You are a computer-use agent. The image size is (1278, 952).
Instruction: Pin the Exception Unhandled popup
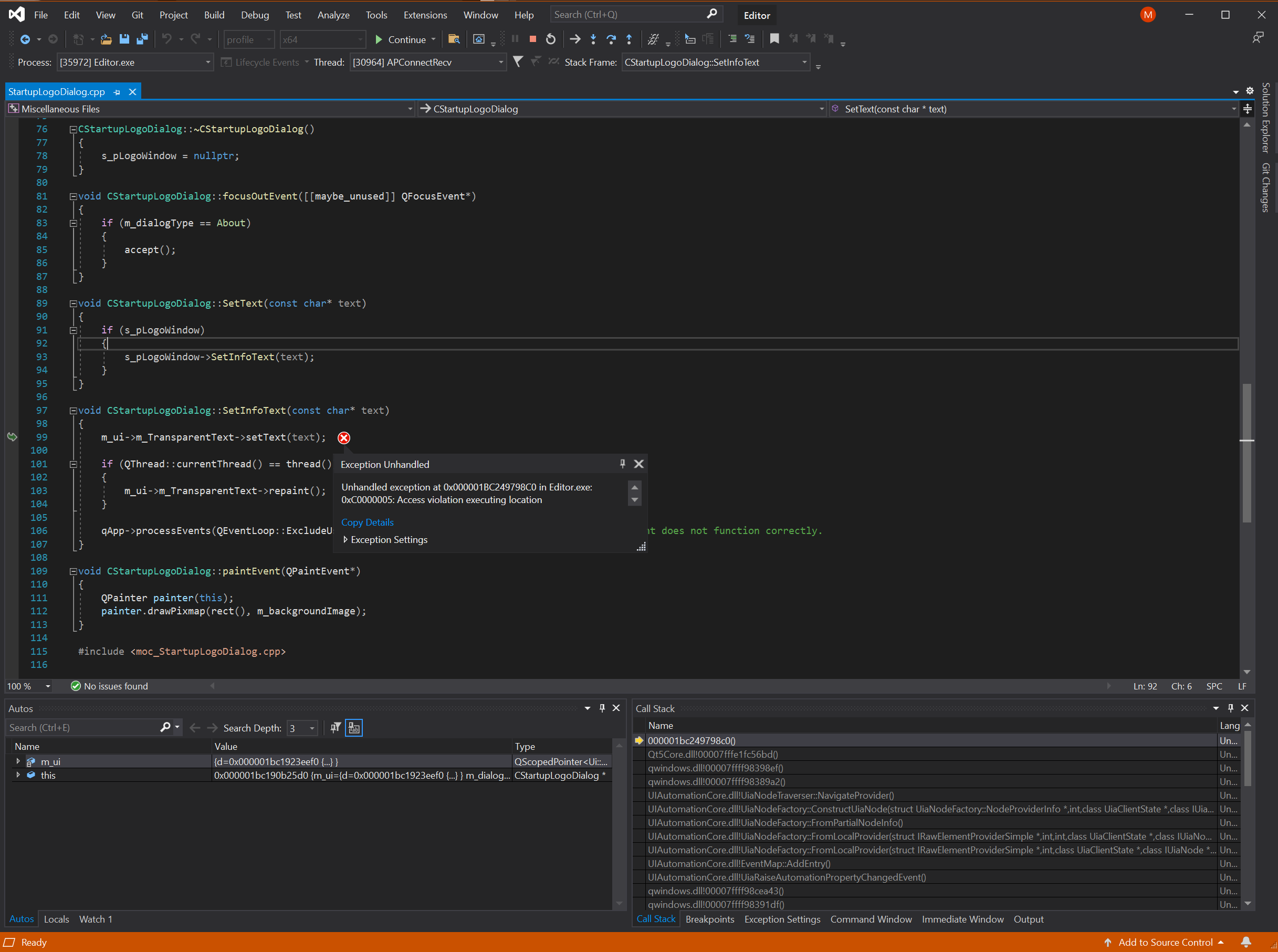click(622, 463)
